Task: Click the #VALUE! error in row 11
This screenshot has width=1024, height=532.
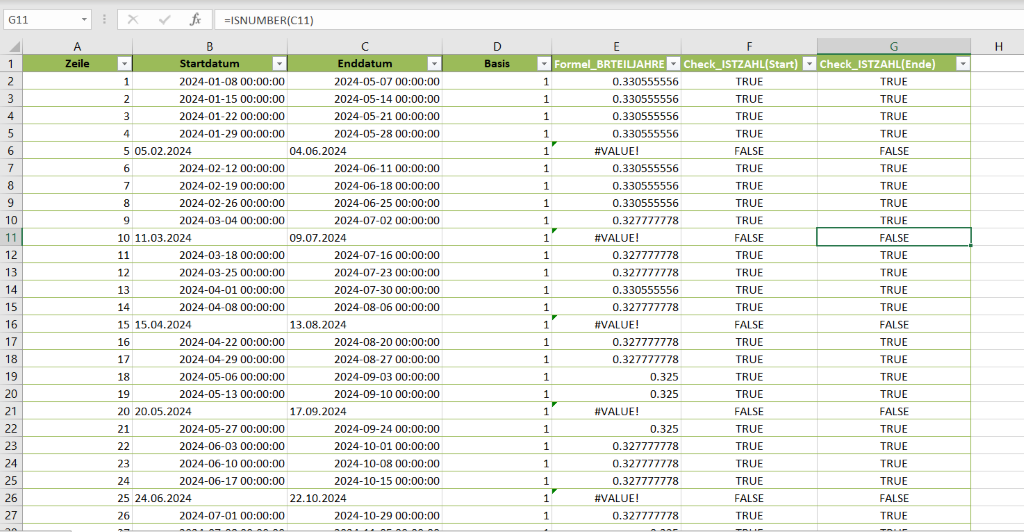Action: click(616, 238)
